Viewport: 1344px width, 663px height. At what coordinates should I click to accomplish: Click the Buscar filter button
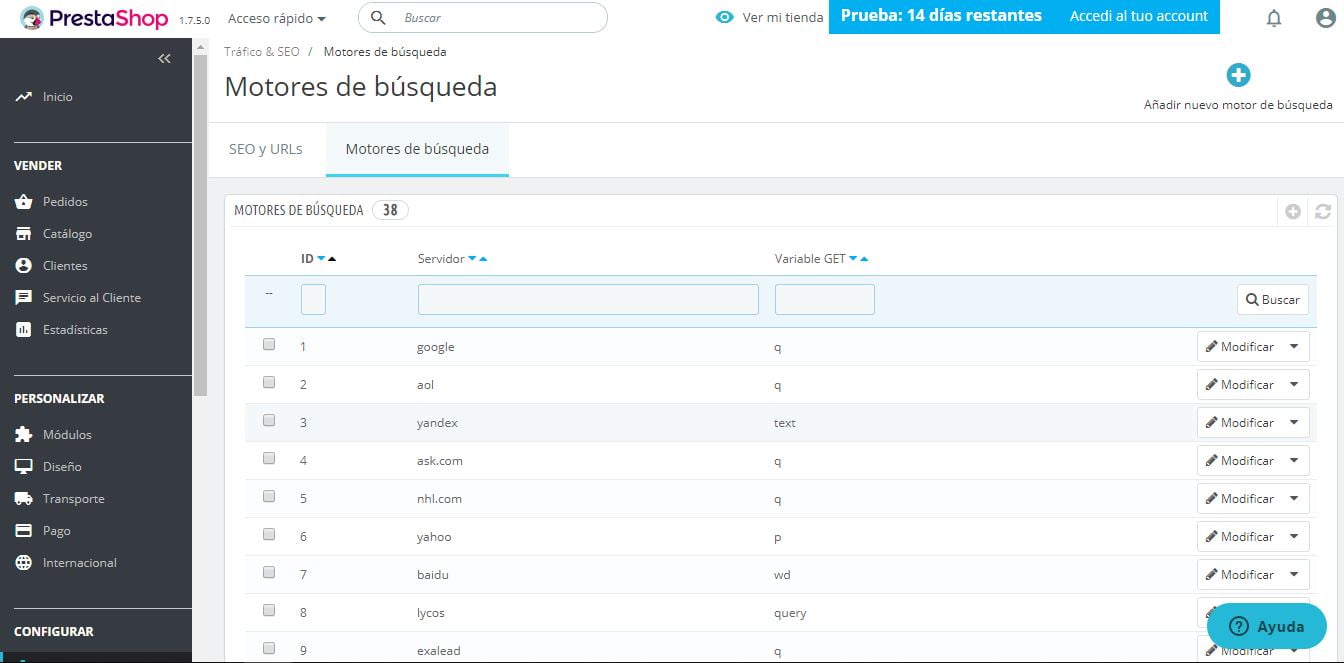(1271, 299)
